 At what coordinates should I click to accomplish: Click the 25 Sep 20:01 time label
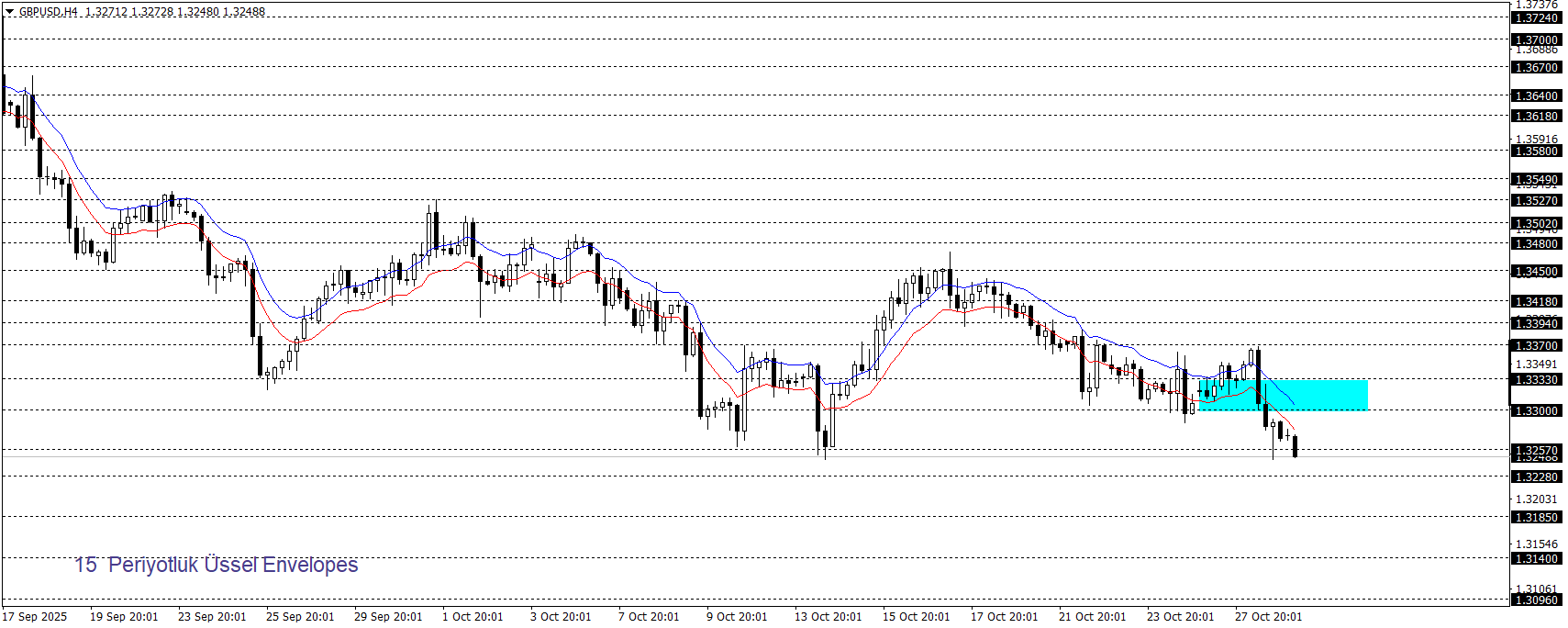tap(300, 617)
